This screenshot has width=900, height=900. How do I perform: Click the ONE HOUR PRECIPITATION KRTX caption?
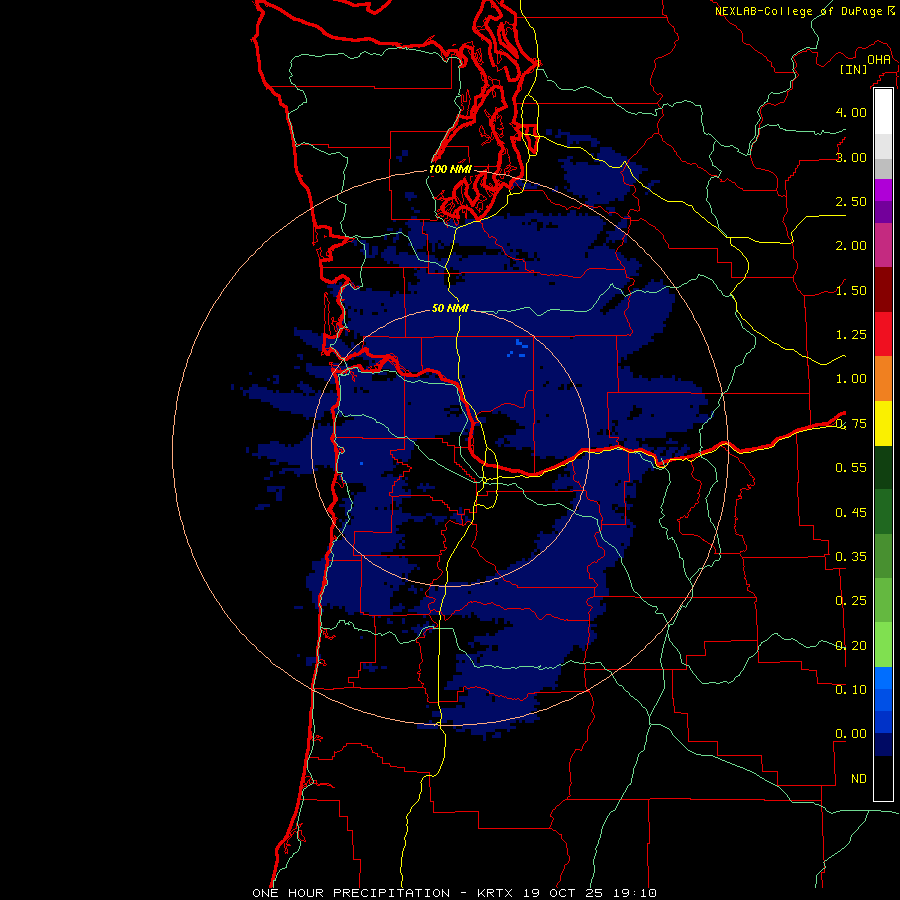point(454,893)
